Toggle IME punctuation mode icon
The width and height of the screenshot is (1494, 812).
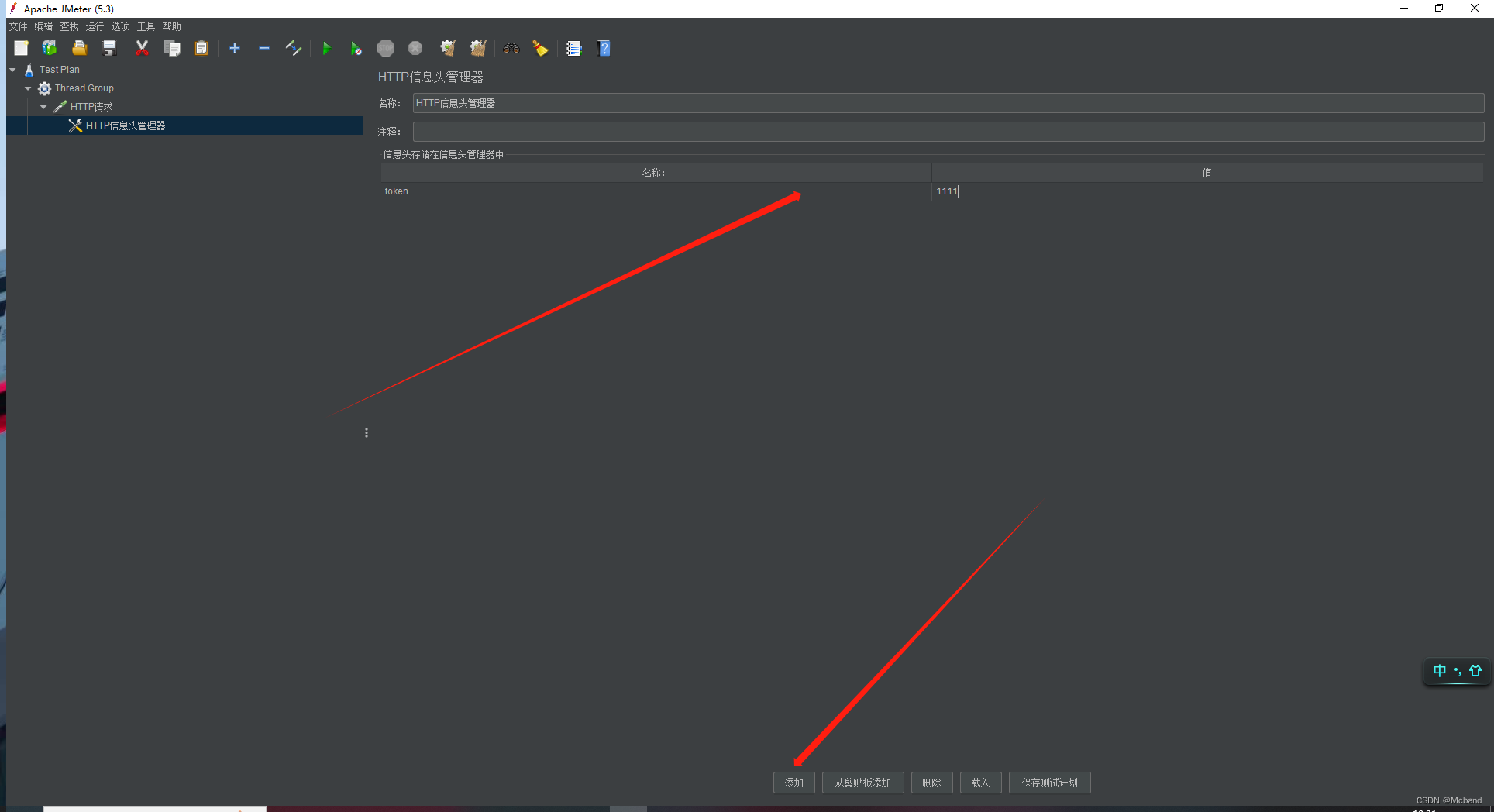click(x=1458, y=671)
